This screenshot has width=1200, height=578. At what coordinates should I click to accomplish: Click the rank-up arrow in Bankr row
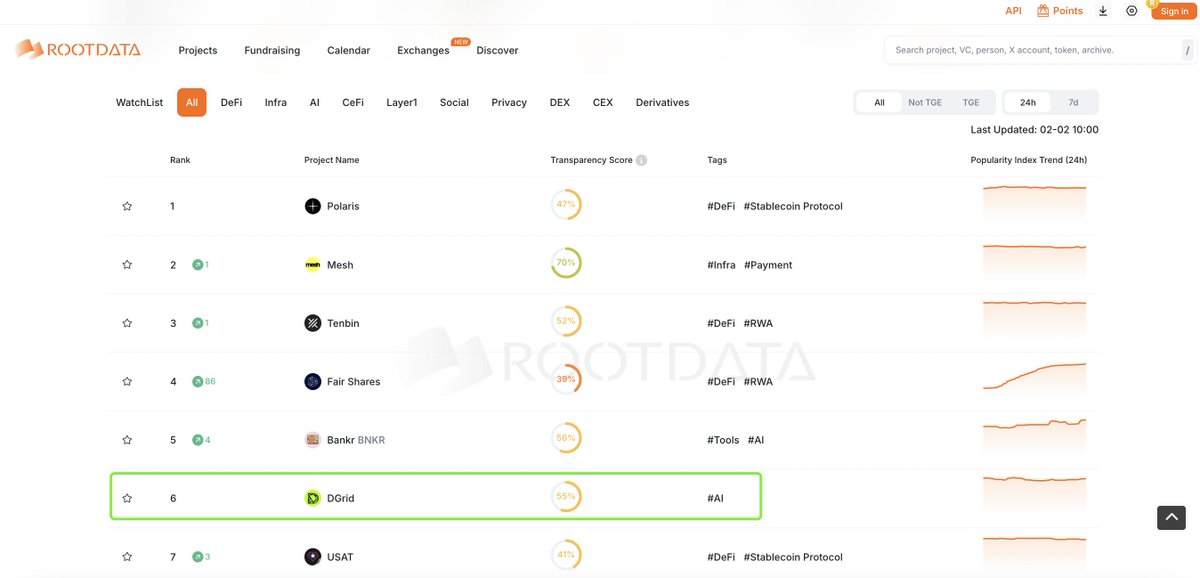(x=197, y=440)
